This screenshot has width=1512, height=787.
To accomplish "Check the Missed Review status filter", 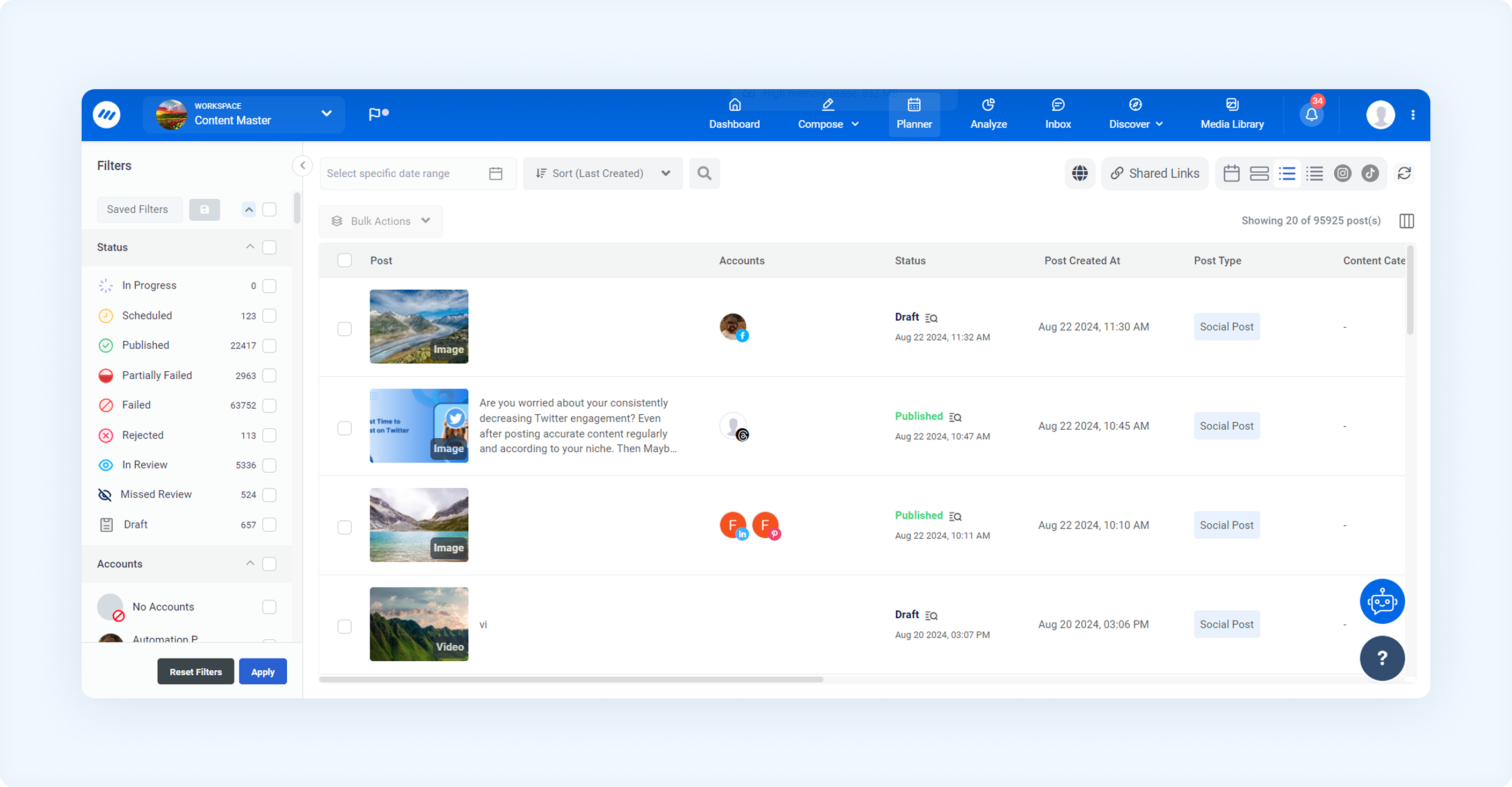I will coord(269,495).
